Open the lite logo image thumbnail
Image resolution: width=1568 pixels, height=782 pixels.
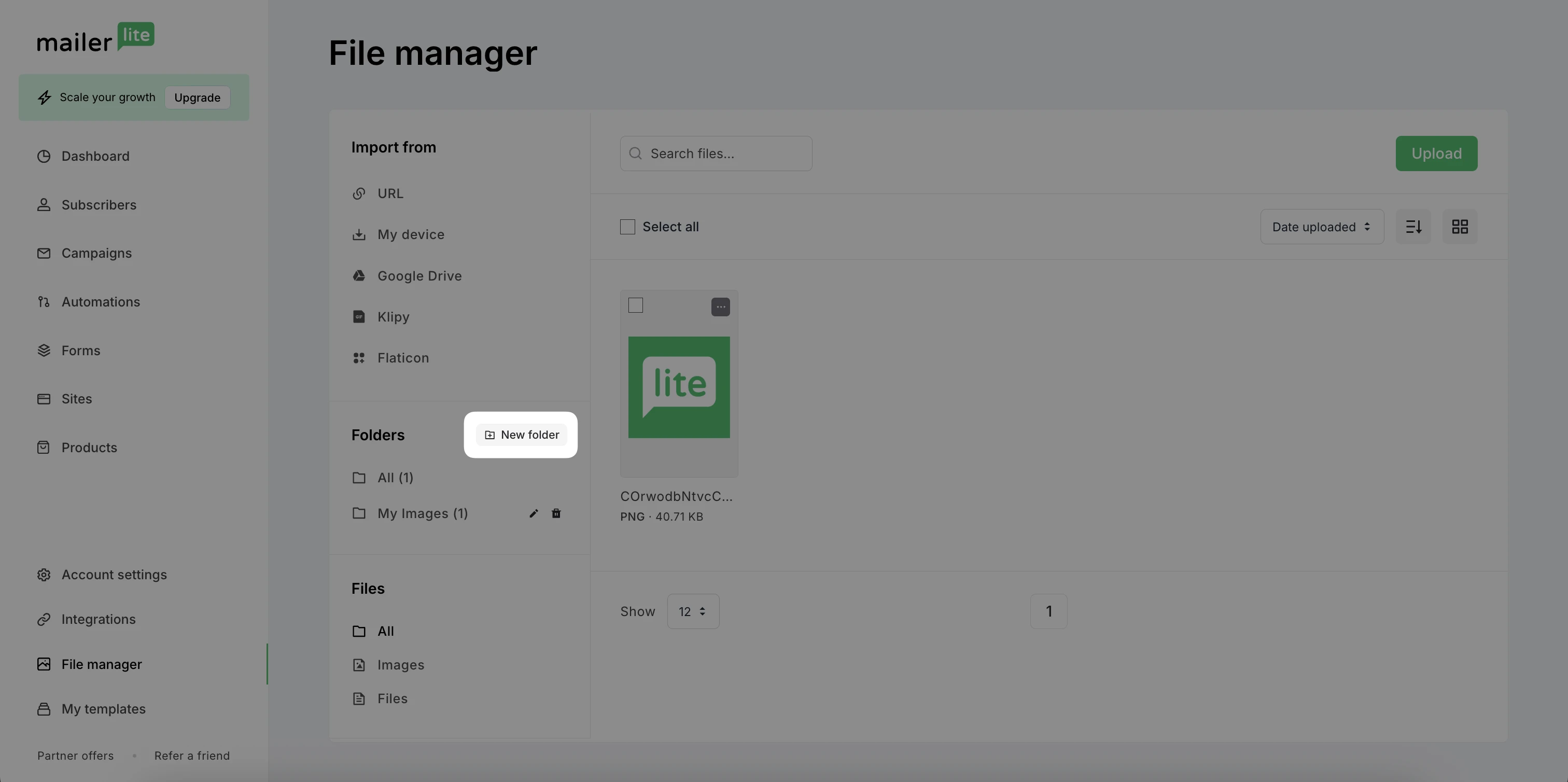tap(679, 388)
